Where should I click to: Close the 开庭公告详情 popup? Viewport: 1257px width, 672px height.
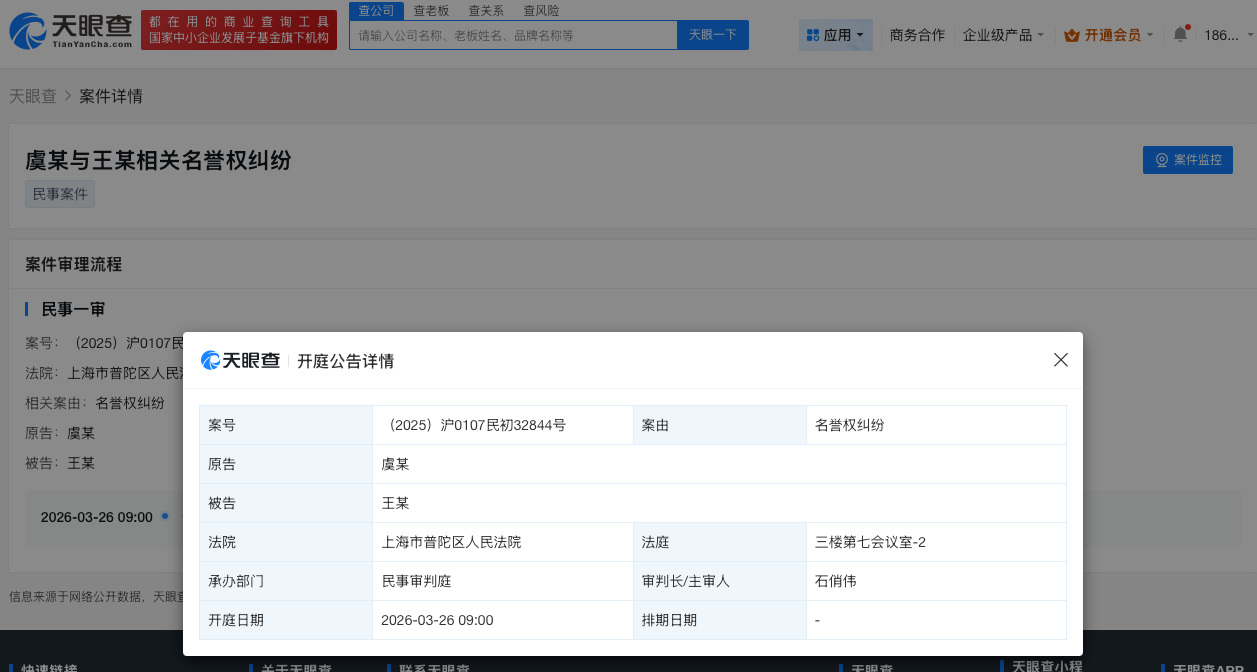(1060, 359)
